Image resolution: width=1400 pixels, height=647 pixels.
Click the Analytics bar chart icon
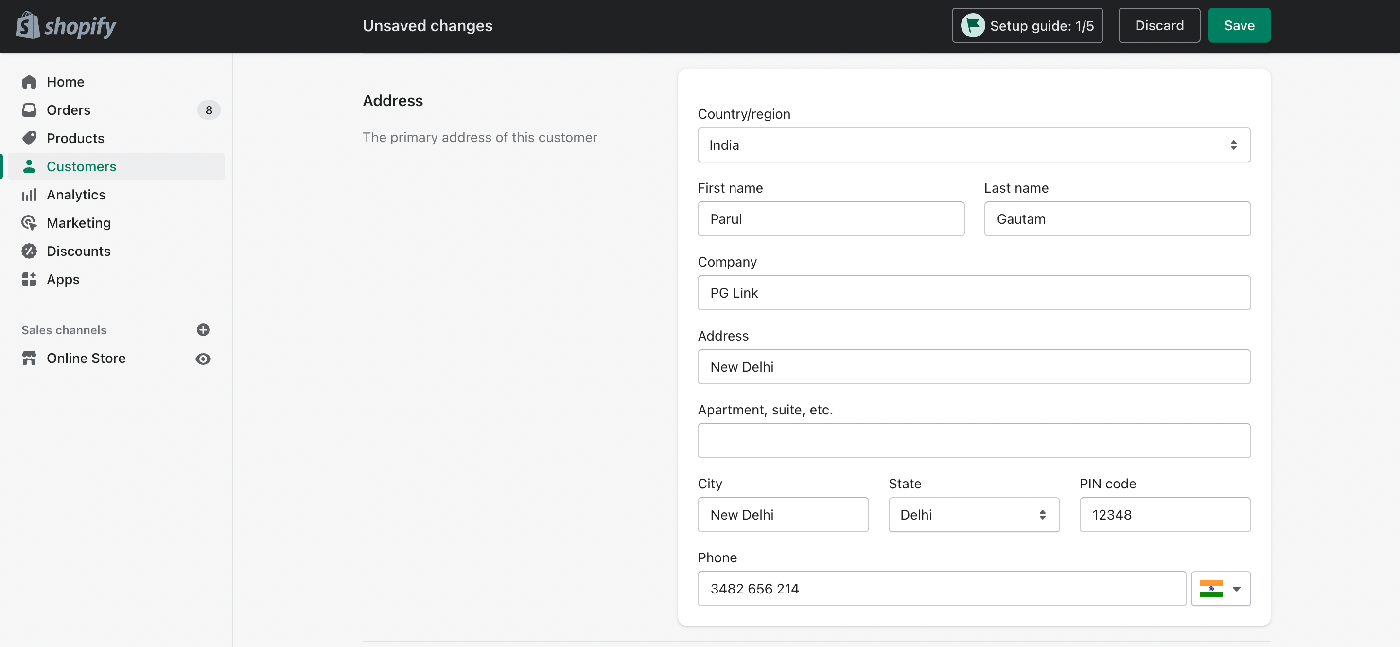29,194
